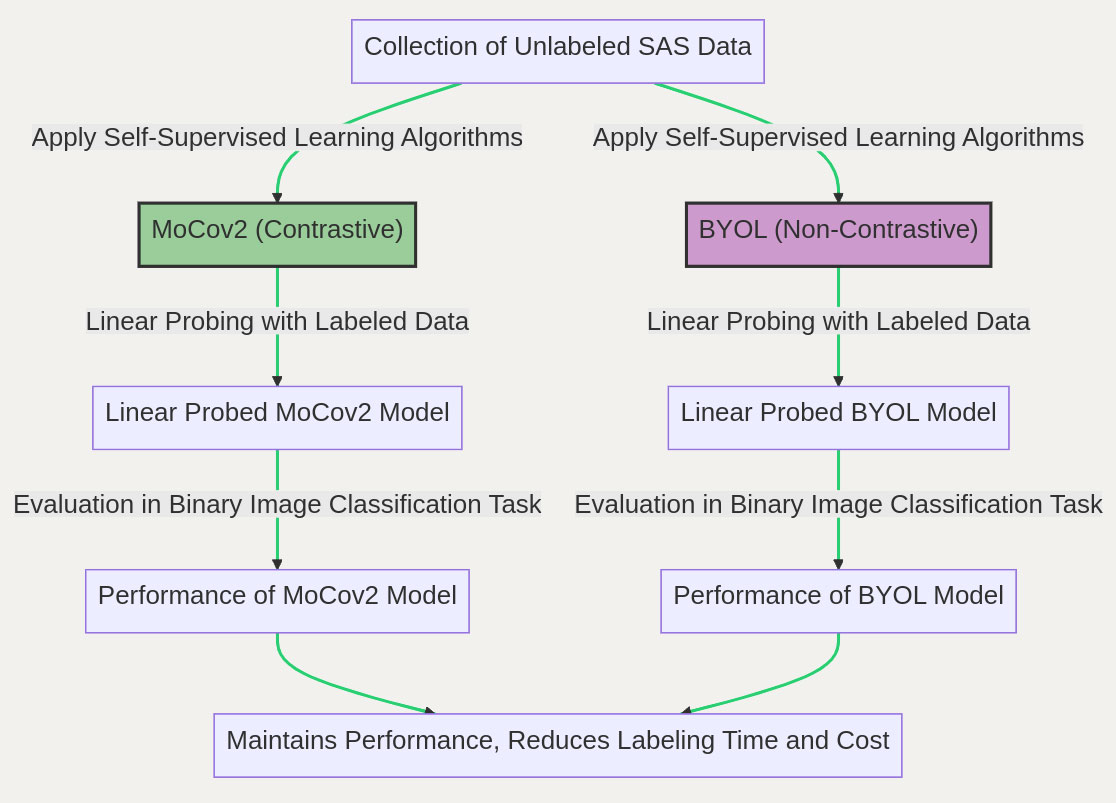The image size is (1116, 803).
Task: Click the Evaluation label under Linear Probed BYOL
Action: [838, 505]
